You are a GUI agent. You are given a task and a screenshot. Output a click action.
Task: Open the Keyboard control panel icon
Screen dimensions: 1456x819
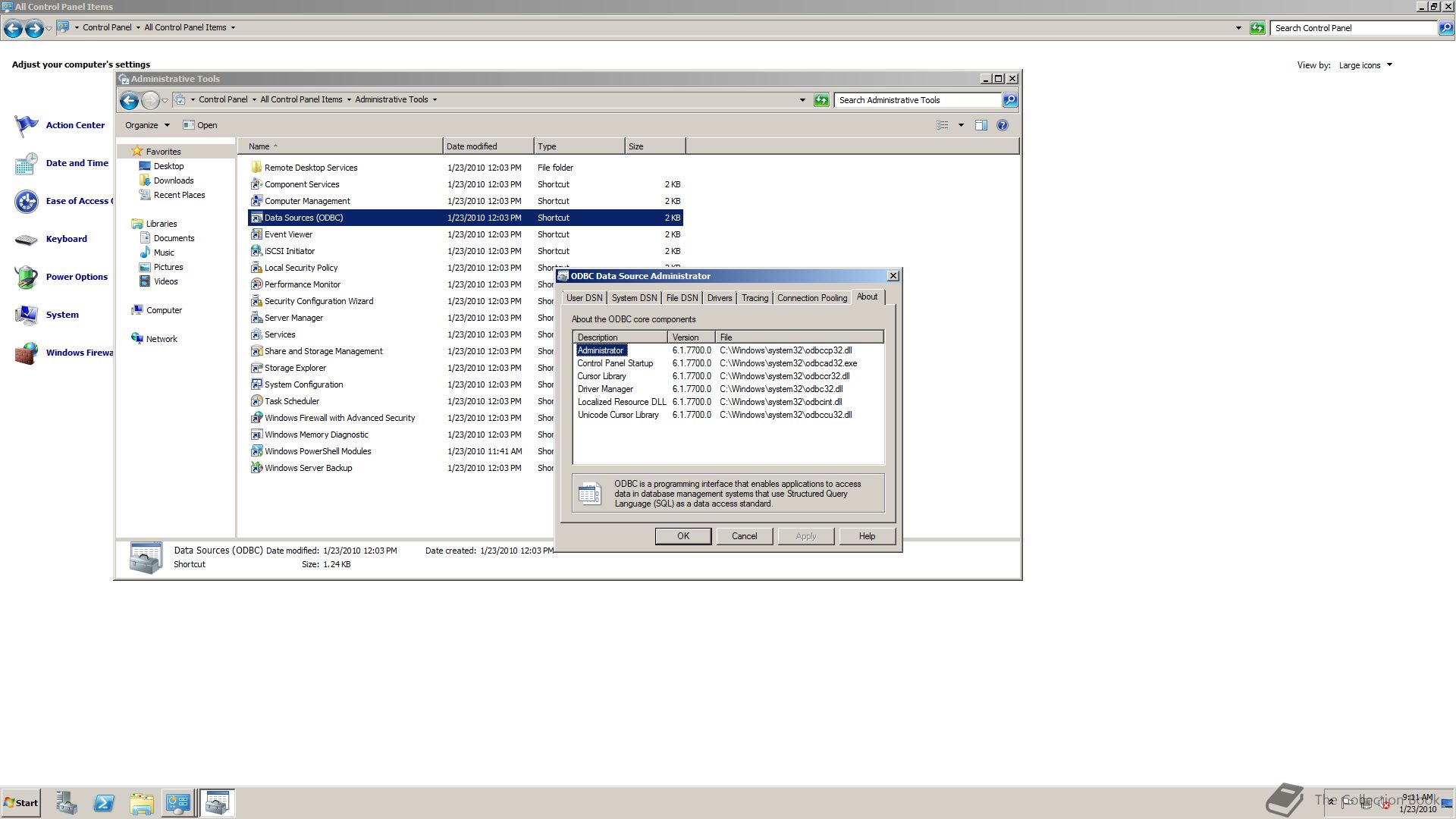click(x=27, y=239)
